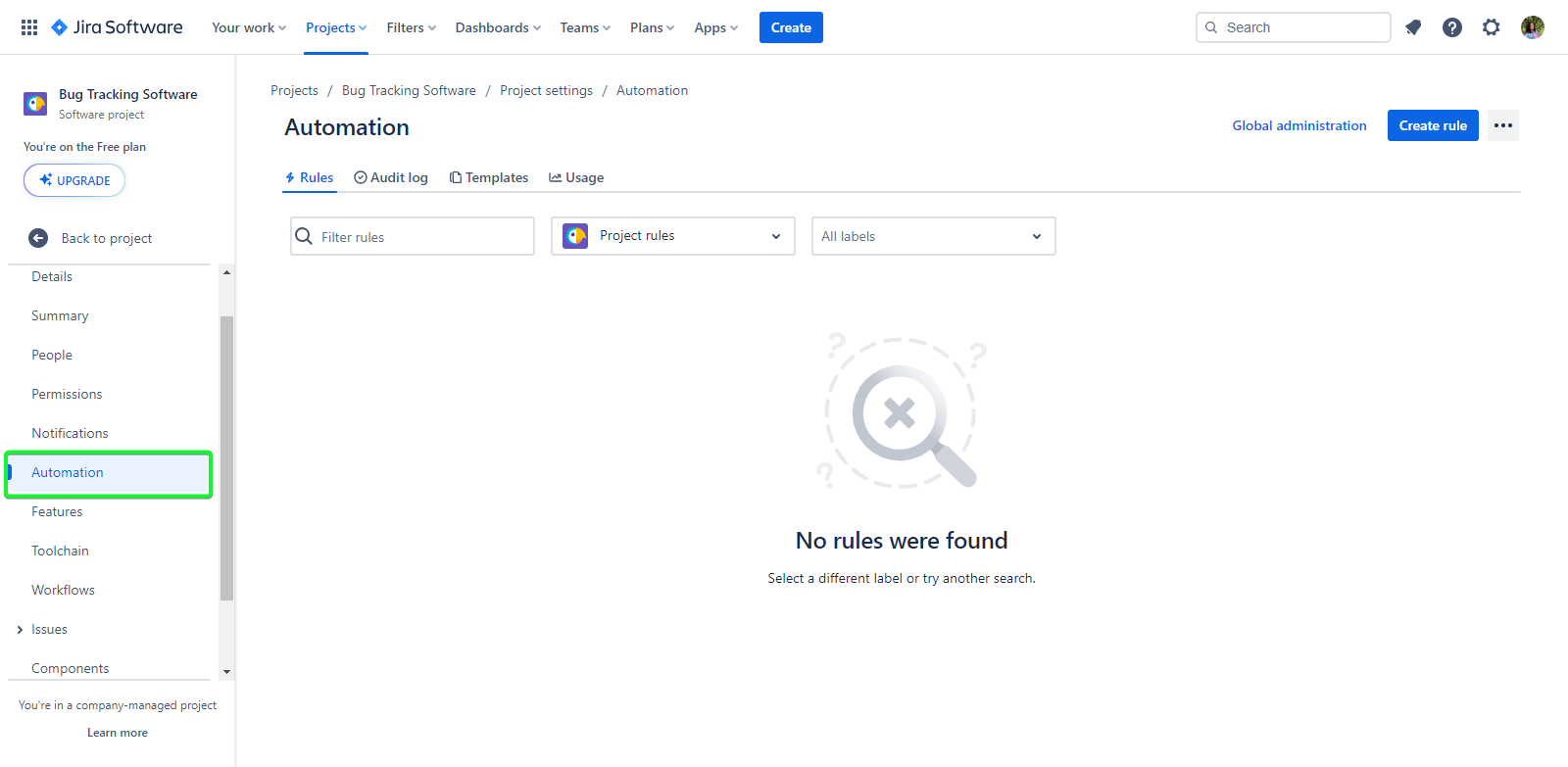Open the Your work menu
The width and height of the screenshot is (1568, 767).
click(249, 27)
